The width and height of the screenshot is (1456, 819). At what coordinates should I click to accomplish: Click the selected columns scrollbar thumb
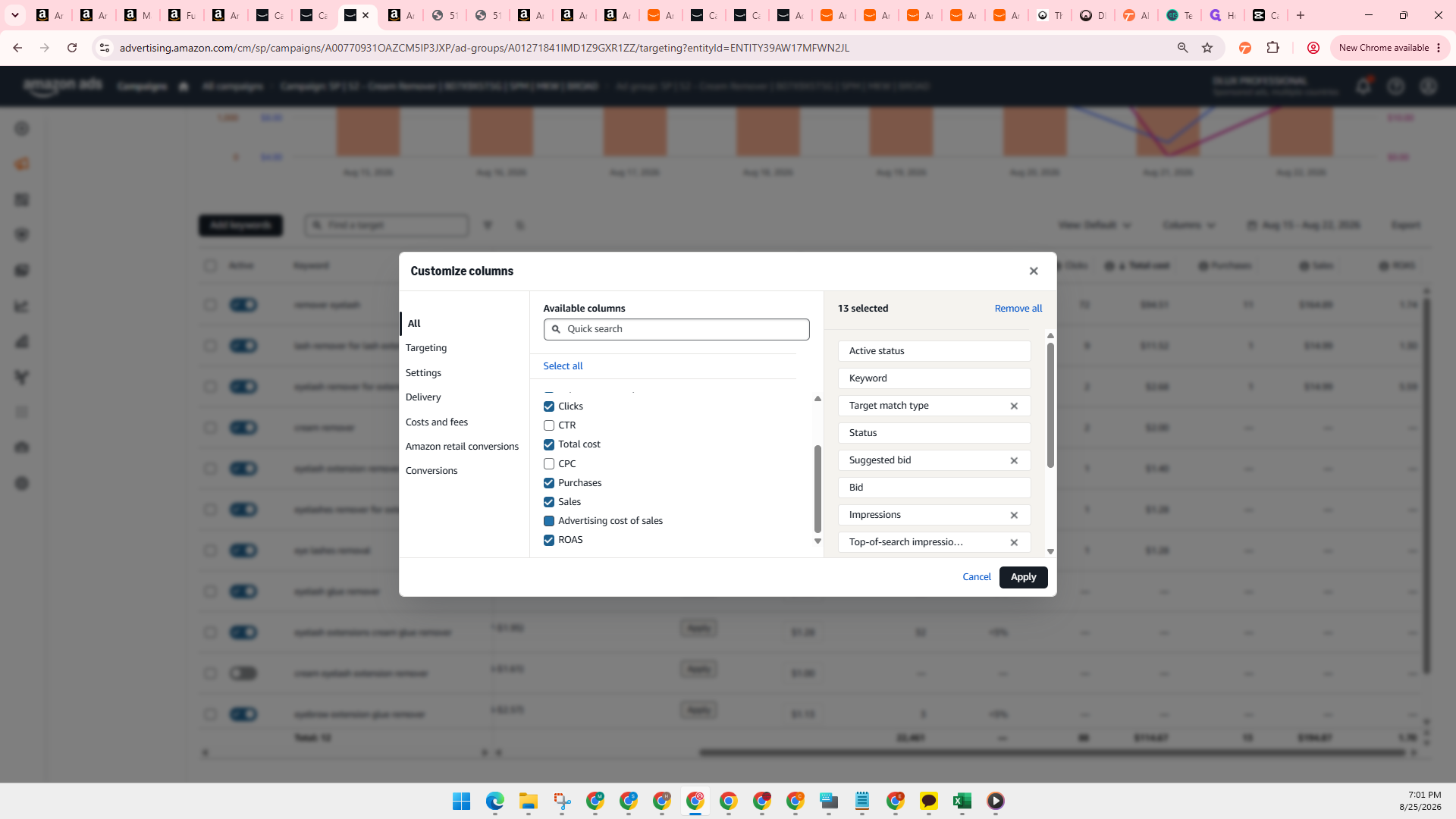1050,405
